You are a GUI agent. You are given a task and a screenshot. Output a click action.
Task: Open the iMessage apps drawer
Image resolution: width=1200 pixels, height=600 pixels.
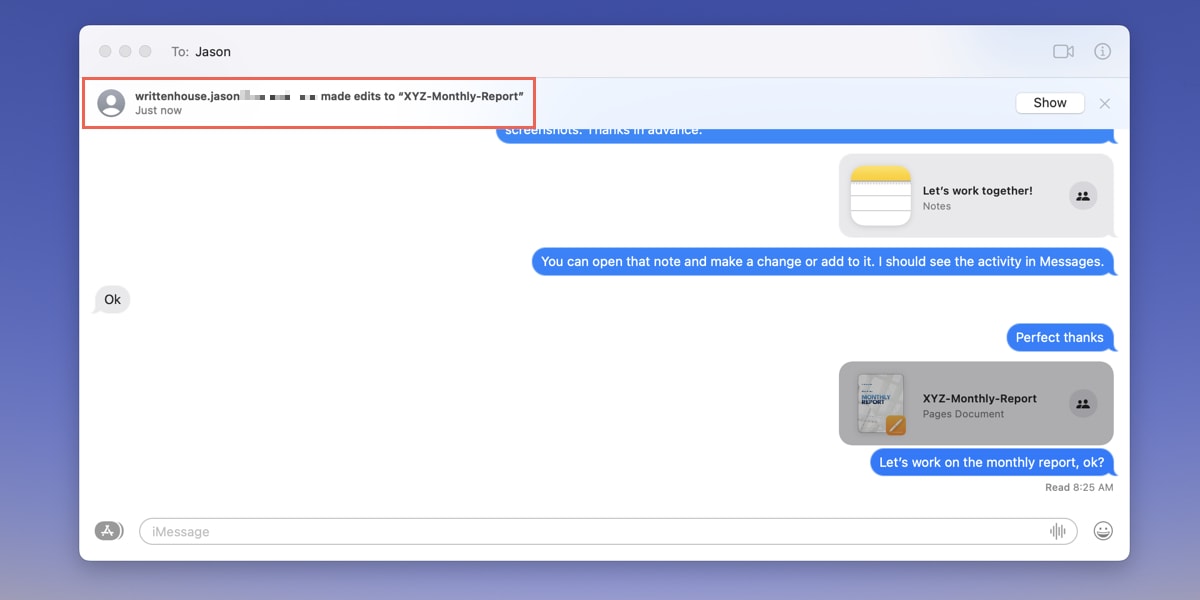coord(109,530)
